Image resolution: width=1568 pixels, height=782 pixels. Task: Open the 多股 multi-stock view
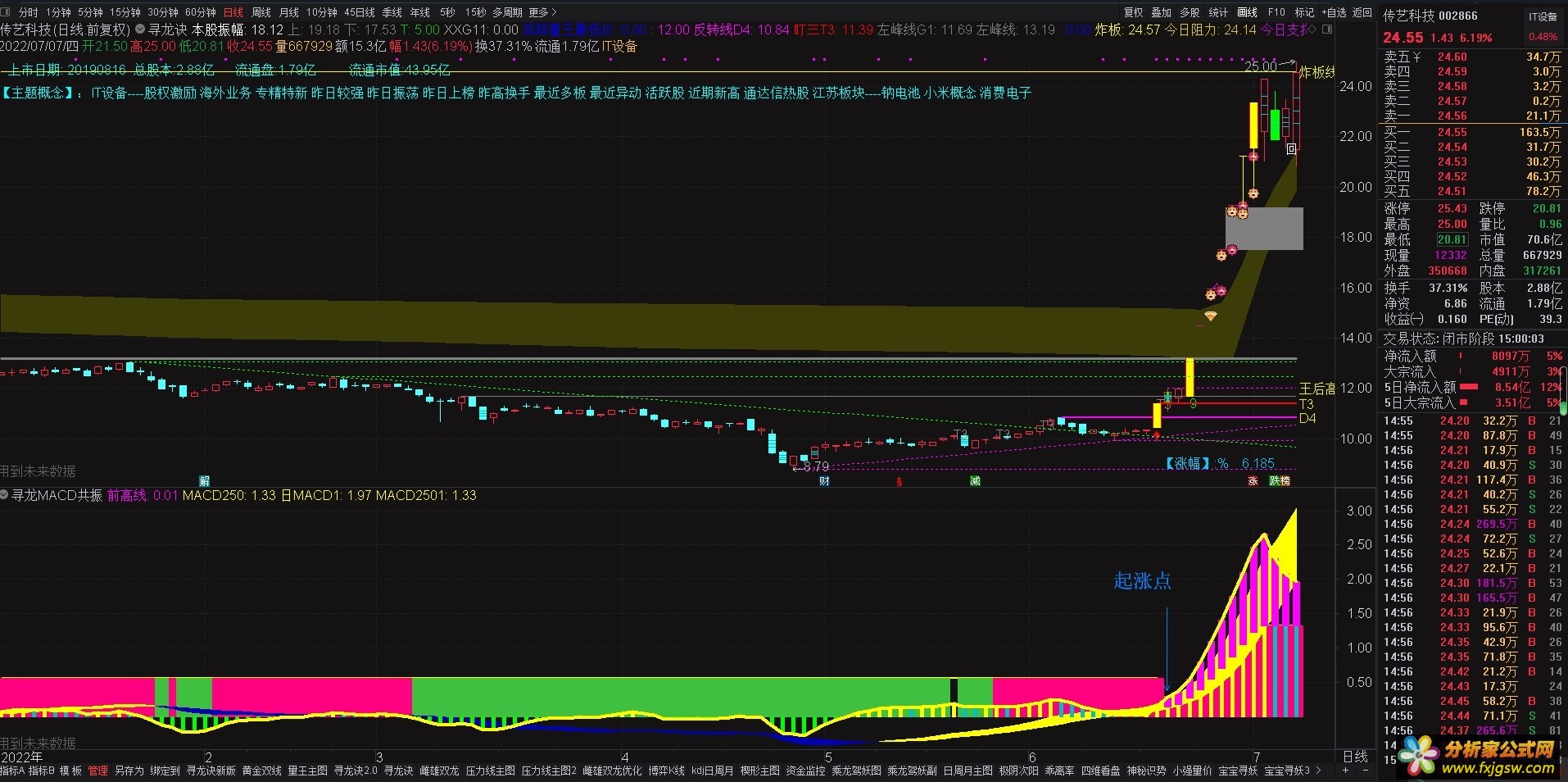1190,12
